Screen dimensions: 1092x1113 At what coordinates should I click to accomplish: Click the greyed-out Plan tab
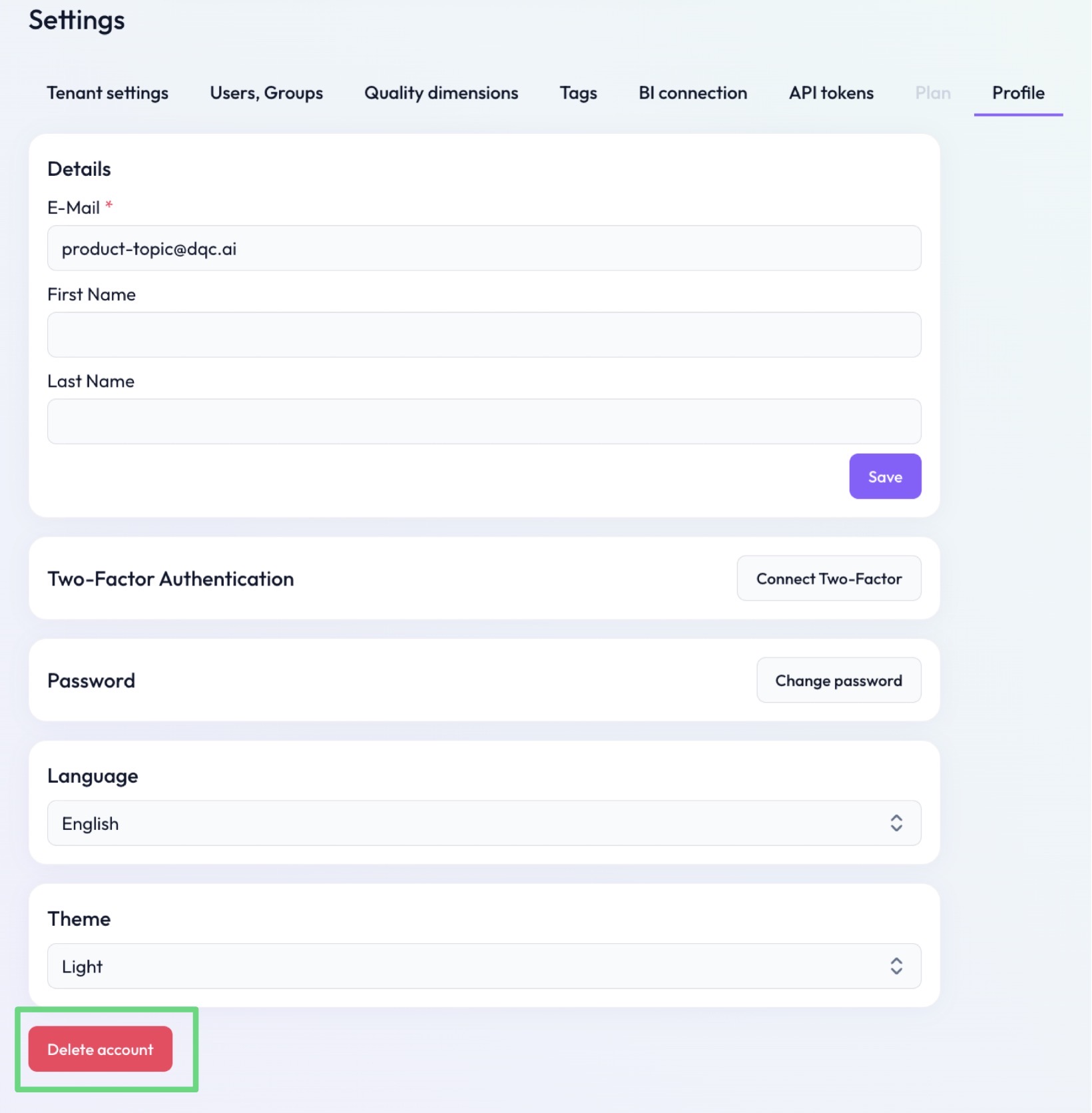(932, 93)
